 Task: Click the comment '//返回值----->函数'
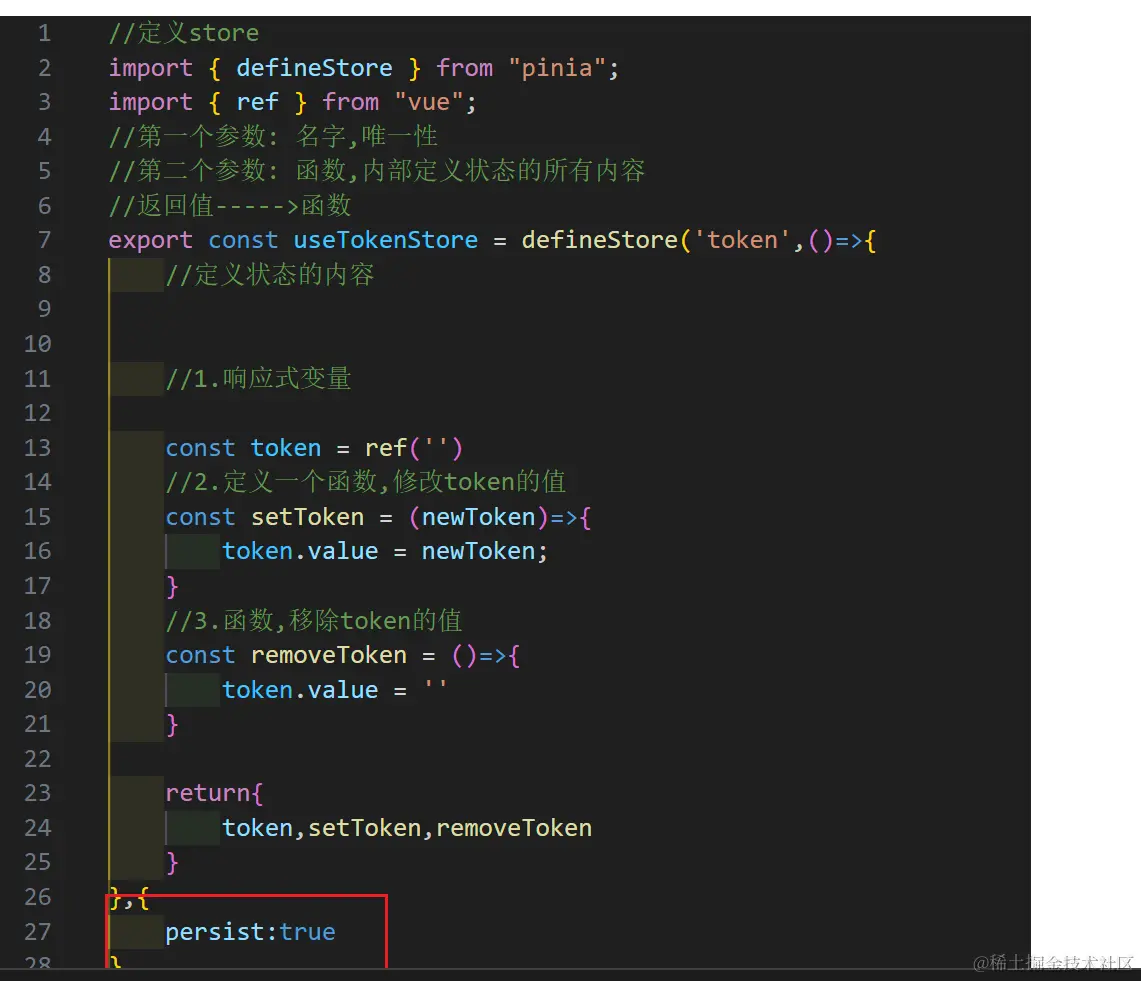[x=230, y=205]
